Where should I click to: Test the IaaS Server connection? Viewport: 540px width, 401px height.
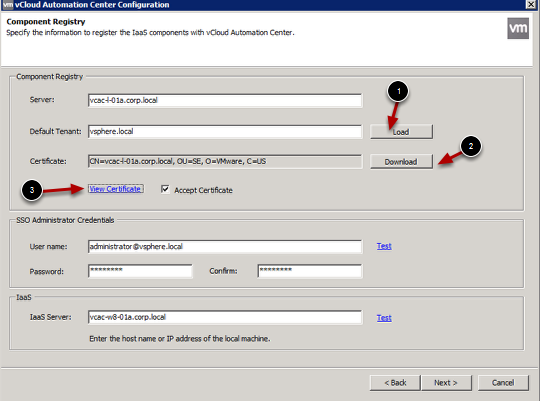[384, 318]
